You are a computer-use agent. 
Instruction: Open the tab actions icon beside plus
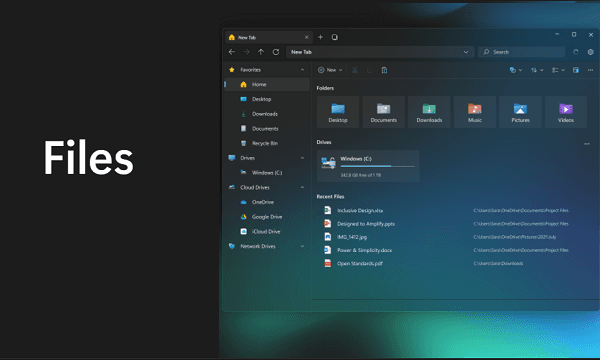(x=335, y=37)
